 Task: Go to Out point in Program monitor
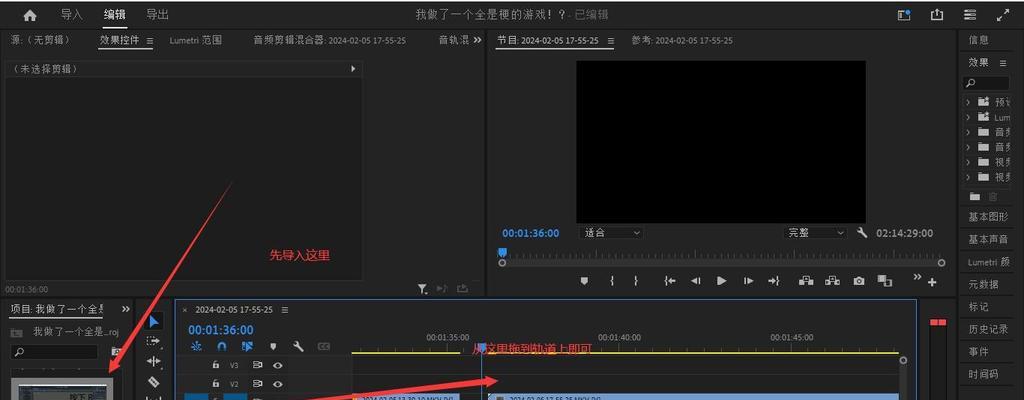774,281
